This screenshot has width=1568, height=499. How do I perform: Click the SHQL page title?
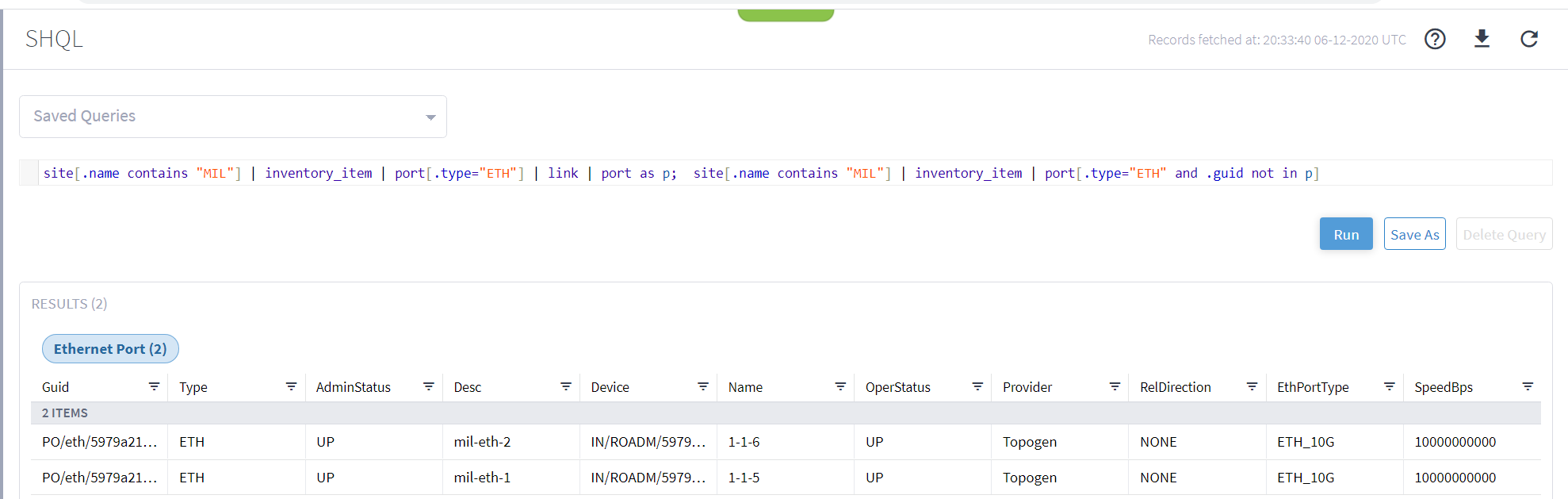click(x=54, y=39)
